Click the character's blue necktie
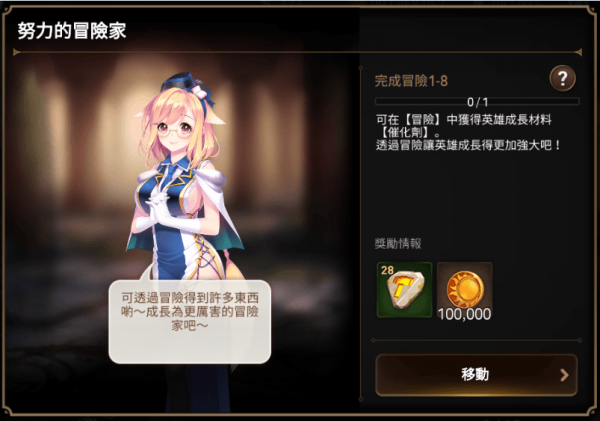600x421 pixels. click(168, 177)
